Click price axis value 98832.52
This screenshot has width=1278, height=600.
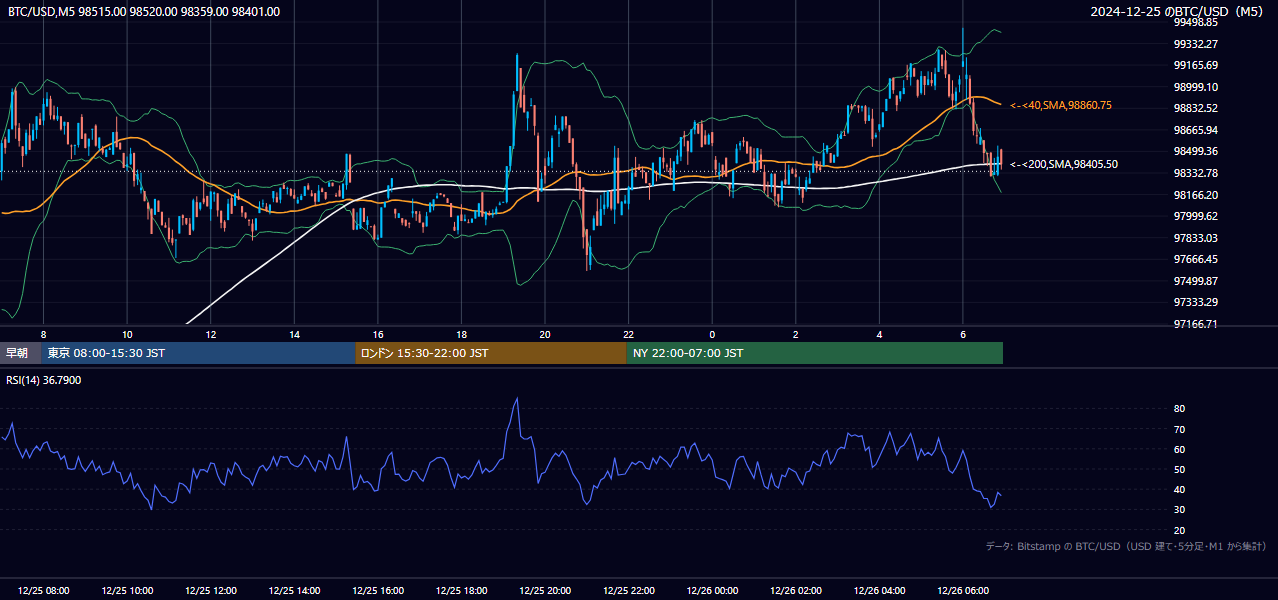1195,108
